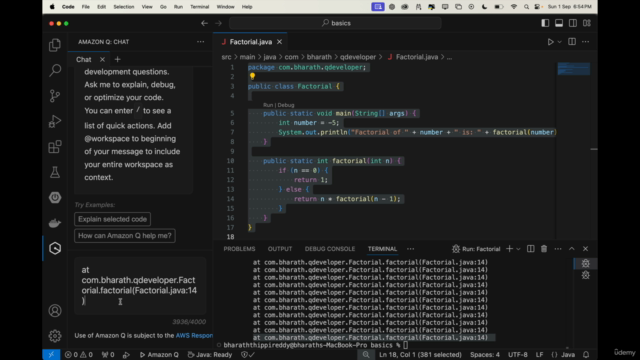Switch to the DEBUG CONSOLE panel tab
This screenshot has width=640, height=360.
330,249
